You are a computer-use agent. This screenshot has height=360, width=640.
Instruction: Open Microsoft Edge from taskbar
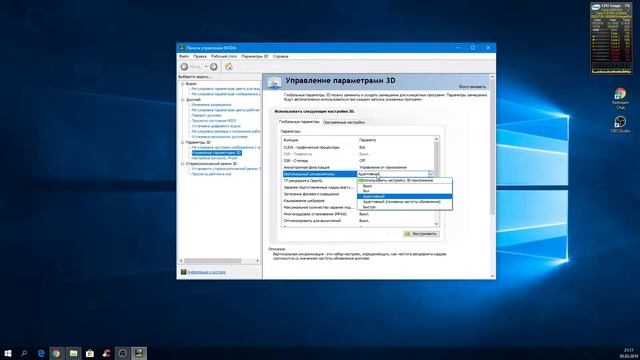[41, 353]
